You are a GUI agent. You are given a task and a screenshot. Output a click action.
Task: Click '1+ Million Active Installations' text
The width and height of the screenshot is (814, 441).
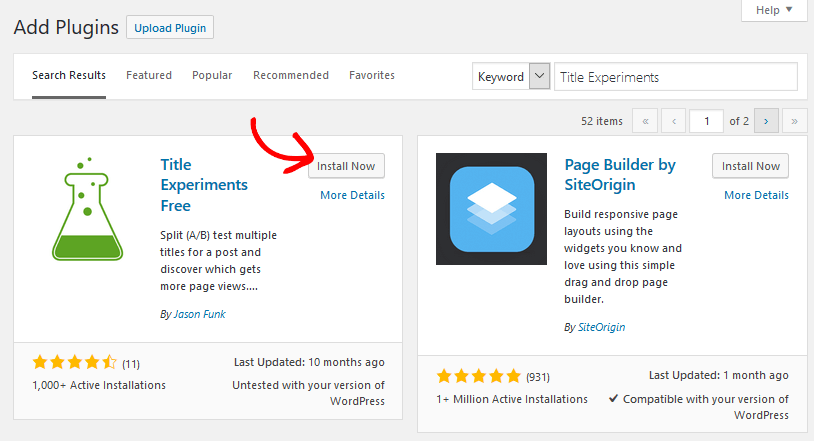pyautogui.click(x=512, y=399)
